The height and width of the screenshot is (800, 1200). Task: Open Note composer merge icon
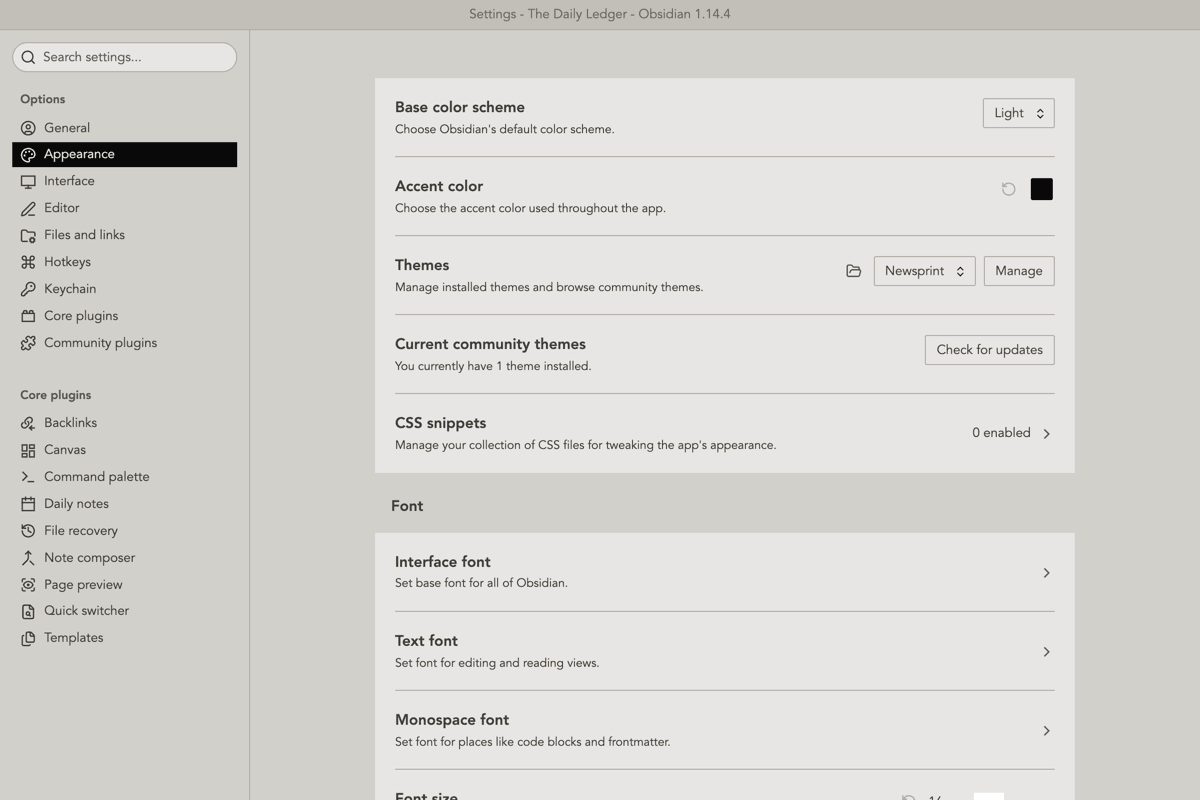click(x=28, y=558)
